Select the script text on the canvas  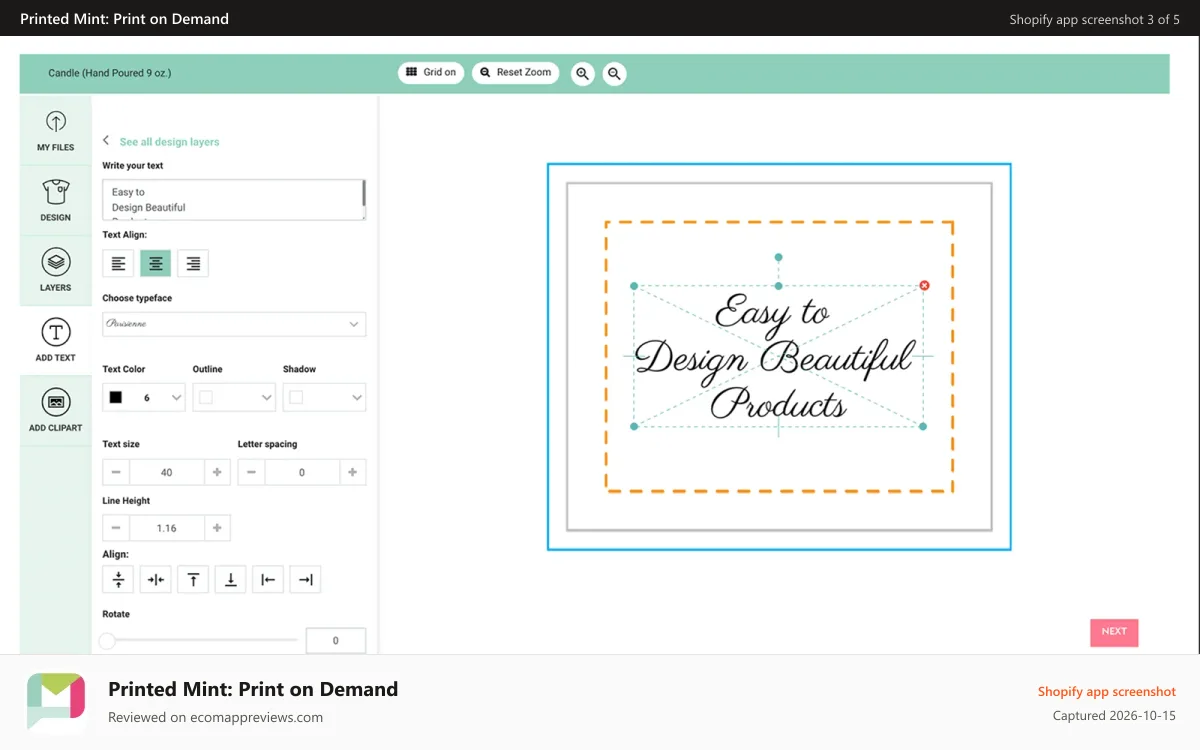pyautogui.click(x=776, y=358)
